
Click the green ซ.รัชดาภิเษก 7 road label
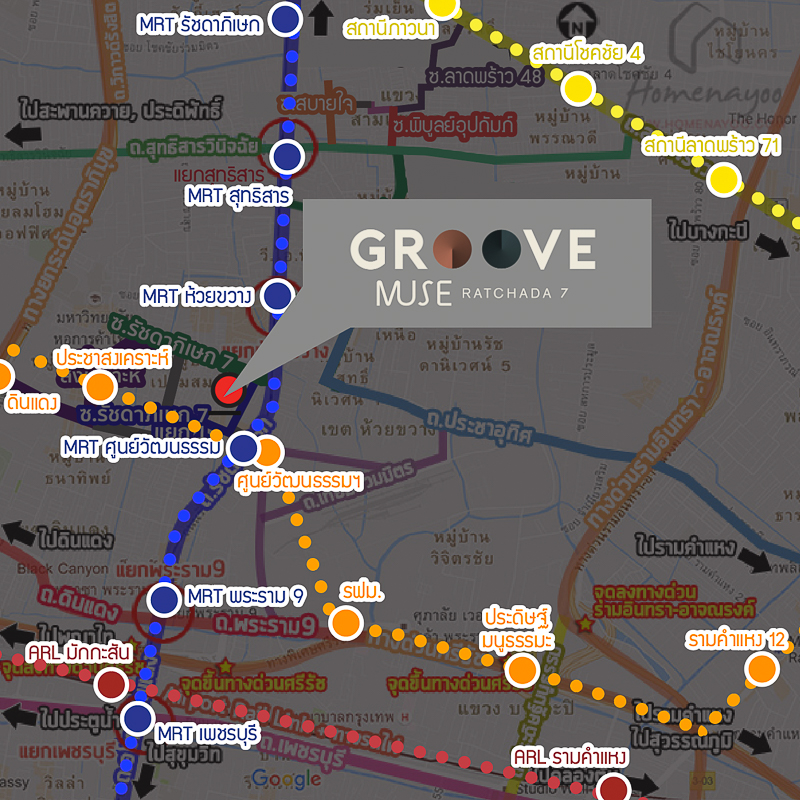(172, 341)
